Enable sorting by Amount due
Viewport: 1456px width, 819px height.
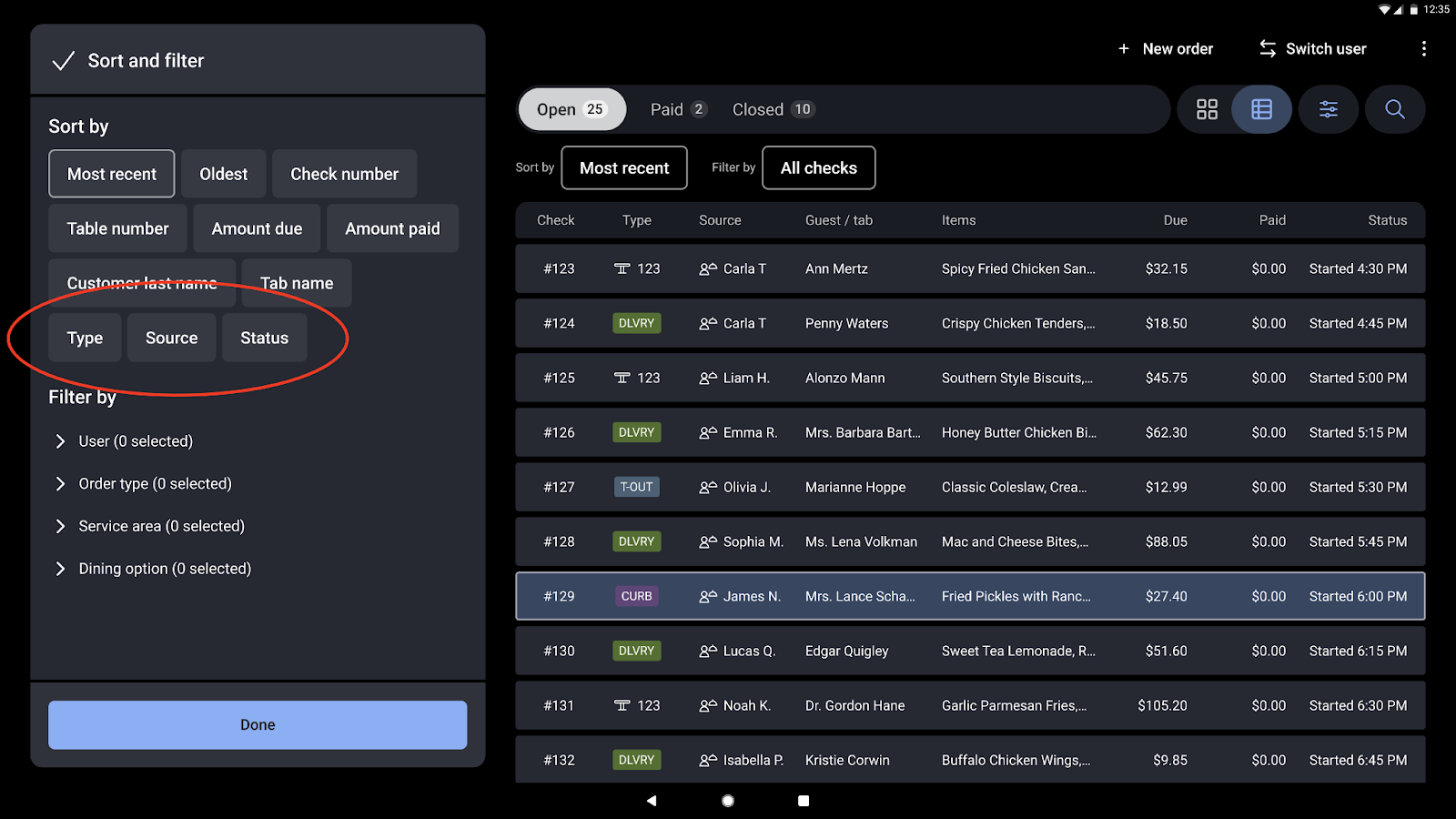[x=257, y=228]
